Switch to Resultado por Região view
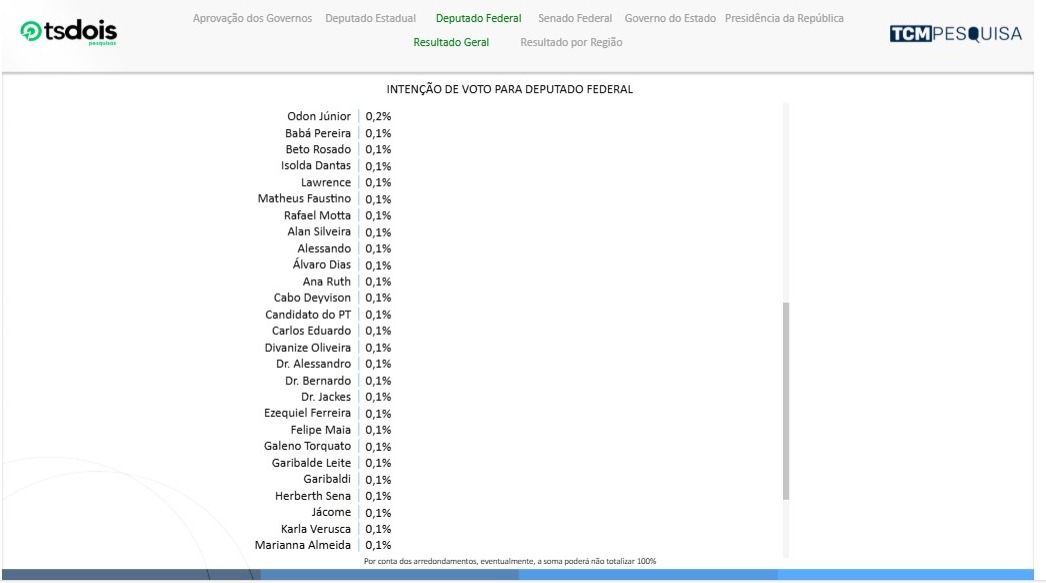Image resolution: width=1046 pixels, height=583 pixels. pyautogui.click(x=571, y=42)
